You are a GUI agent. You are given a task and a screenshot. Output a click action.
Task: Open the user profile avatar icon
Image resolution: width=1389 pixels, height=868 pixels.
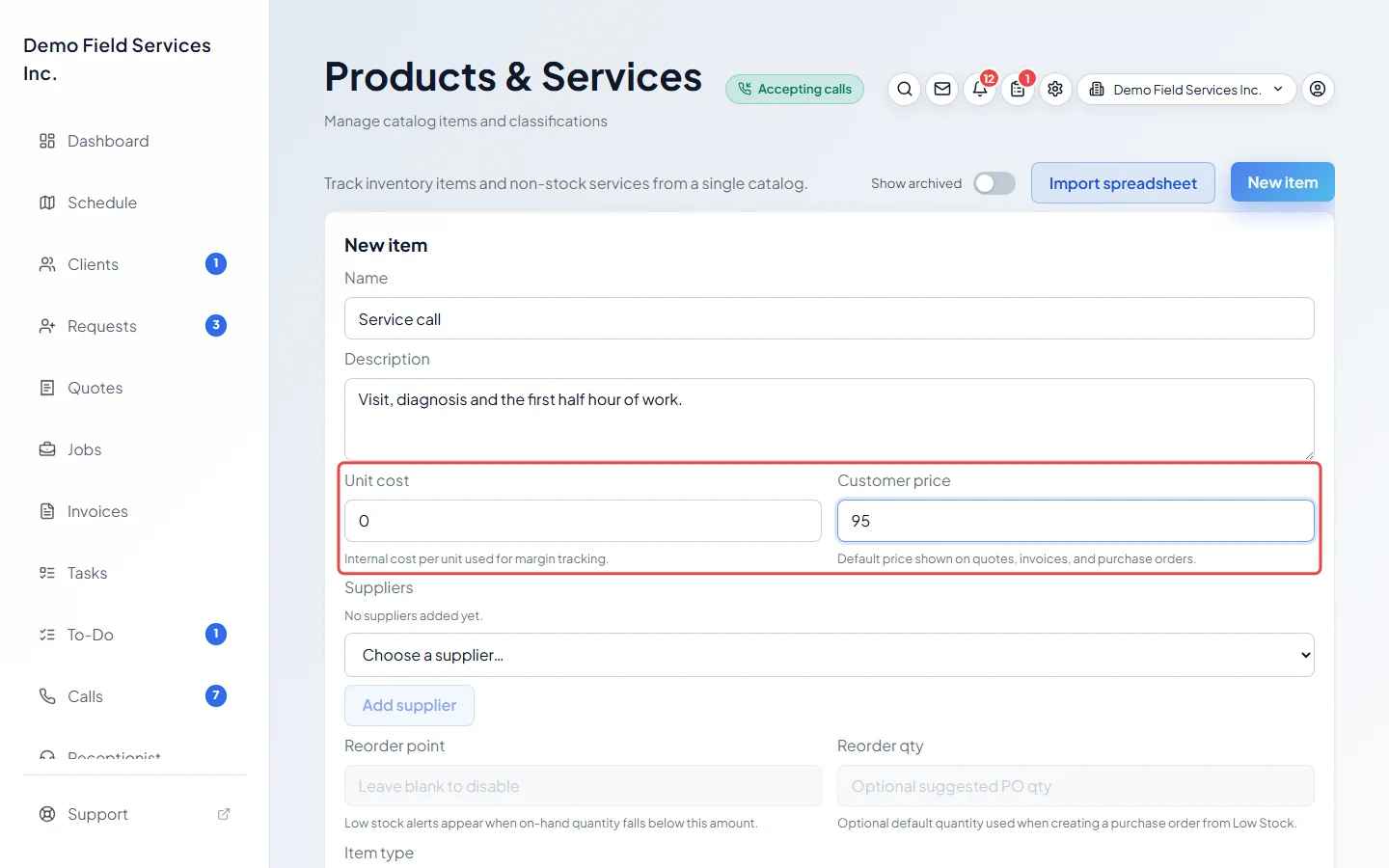[1318, 90]
